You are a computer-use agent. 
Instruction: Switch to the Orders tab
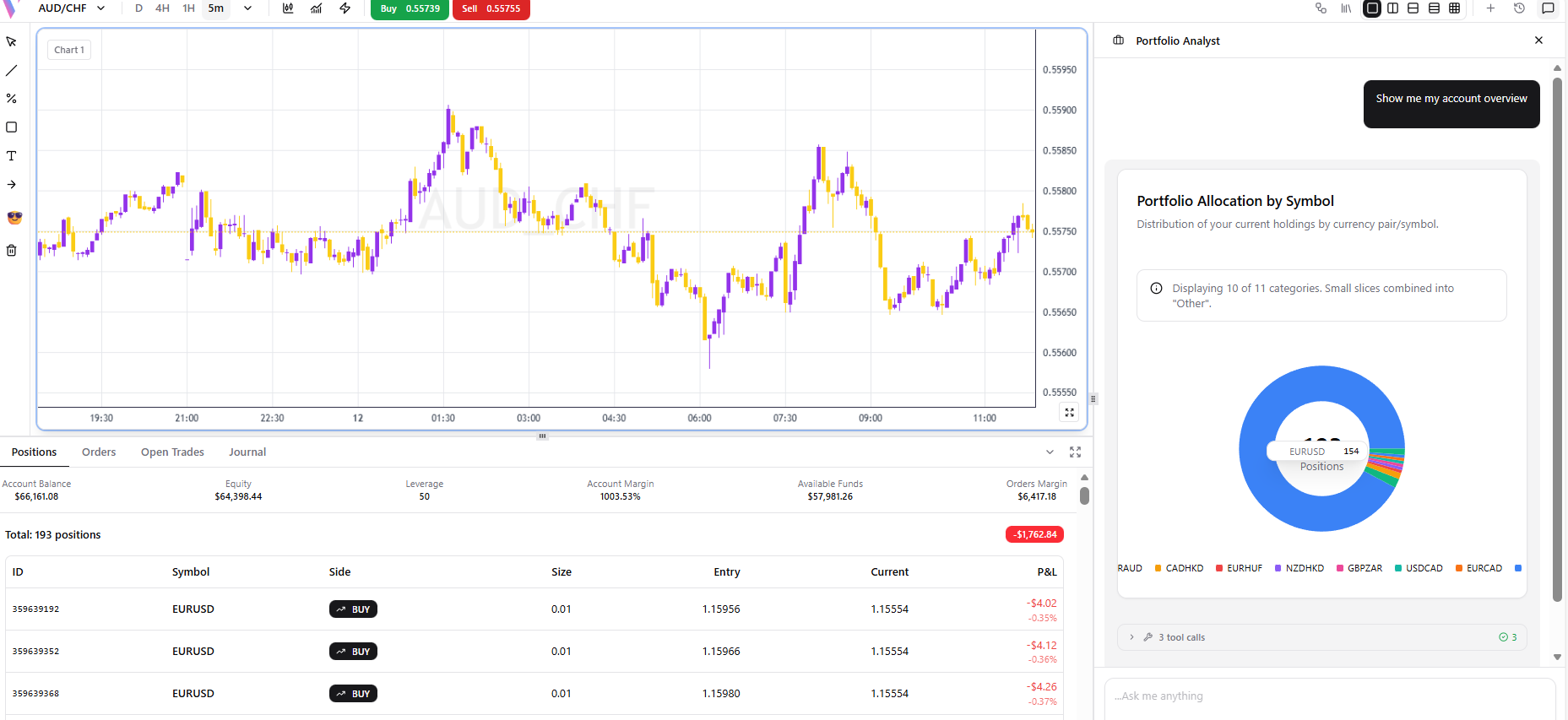99,452
